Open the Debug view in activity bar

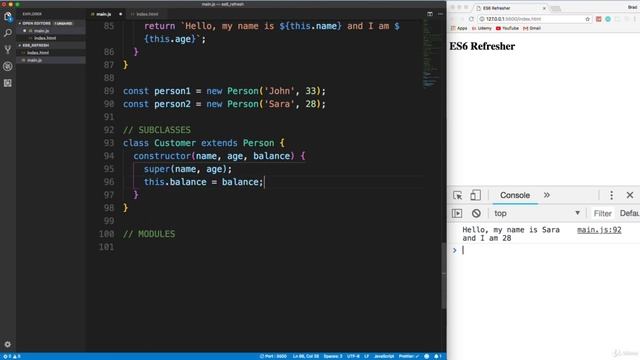8,67
